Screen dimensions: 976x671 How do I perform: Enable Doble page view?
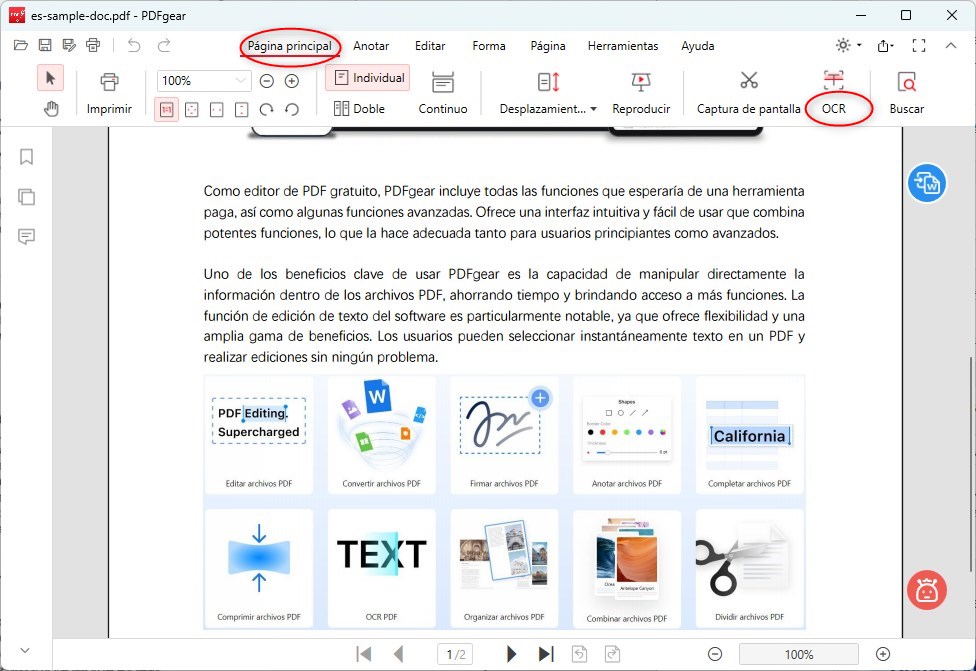tap(358, 109)
